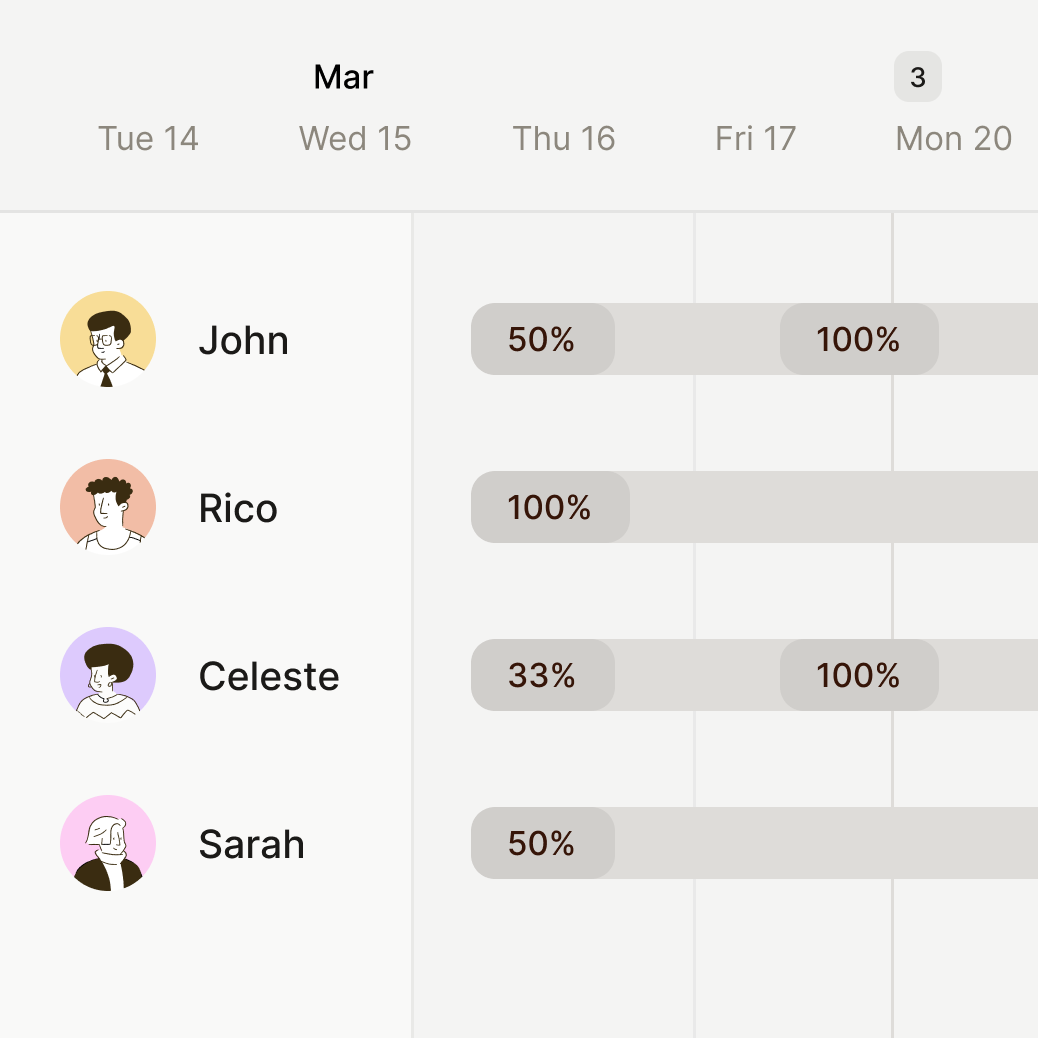Click the Mar month label

point(343,77)
